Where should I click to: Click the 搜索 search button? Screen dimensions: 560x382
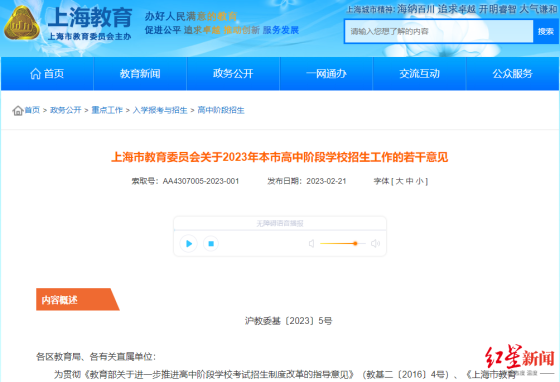tap(546, 31)
